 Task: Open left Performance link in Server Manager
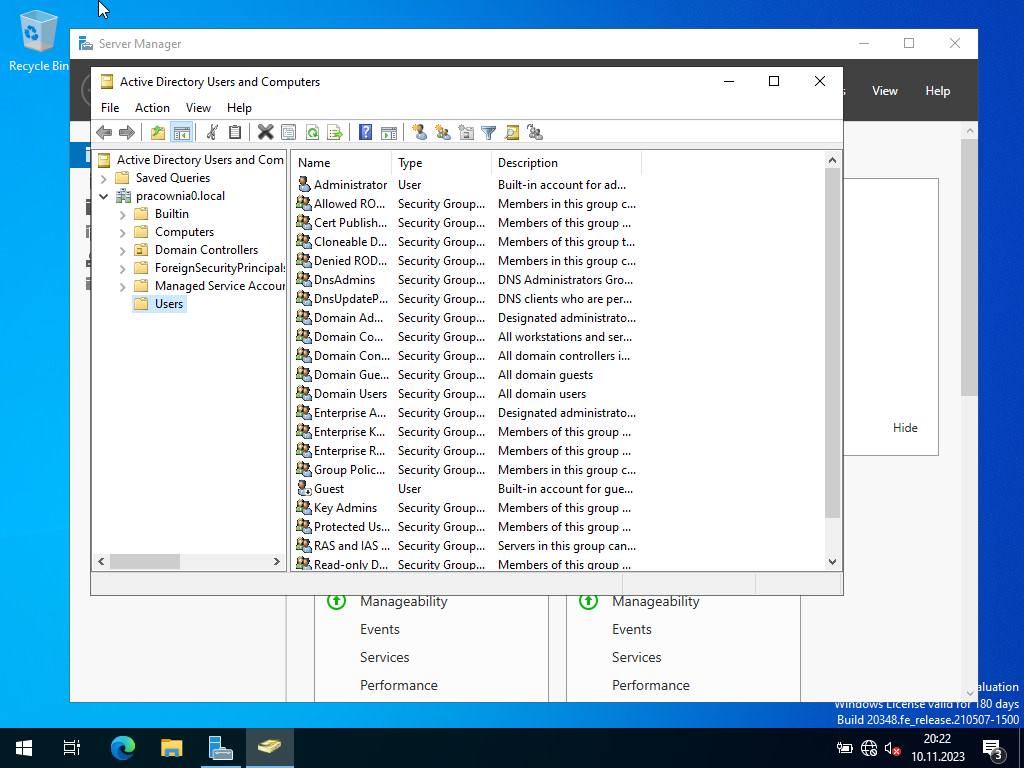pos(398,686)
